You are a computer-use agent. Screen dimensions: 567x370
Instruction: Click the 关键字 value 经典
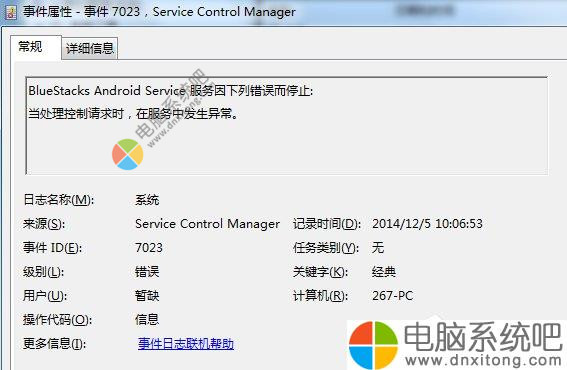[384, 272]
